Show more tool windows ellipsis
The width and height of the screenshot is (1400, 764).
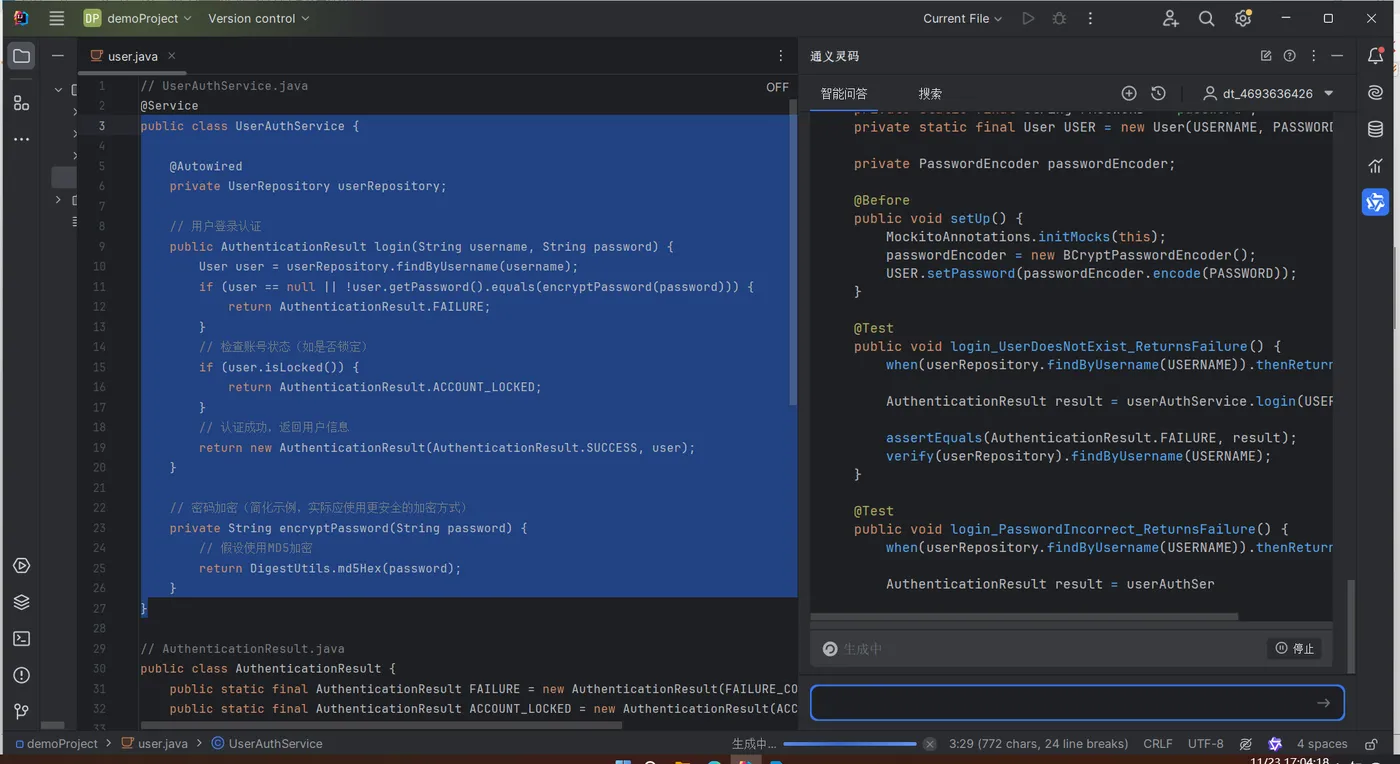21,139
